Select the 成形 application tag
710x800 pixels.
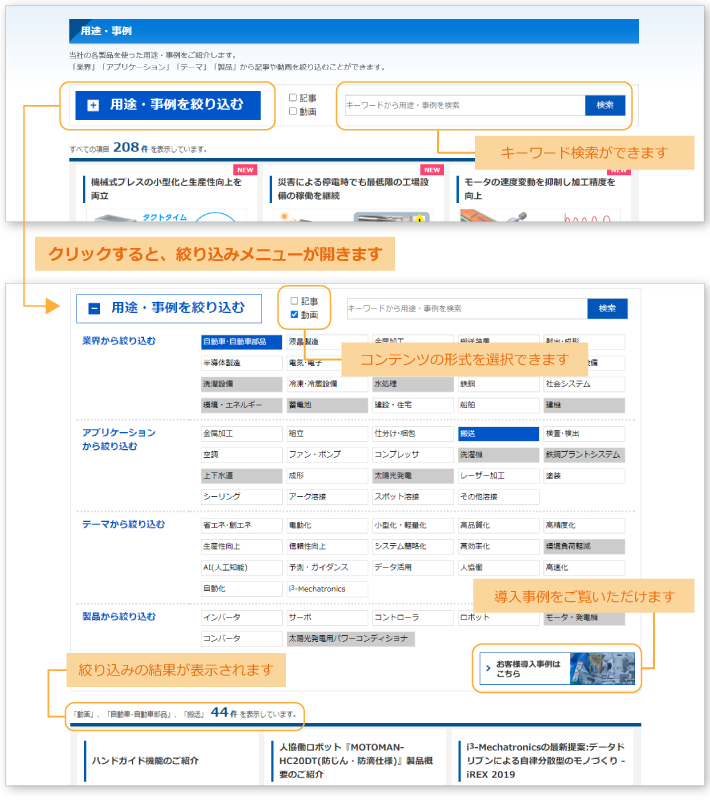tap(327, 476)
